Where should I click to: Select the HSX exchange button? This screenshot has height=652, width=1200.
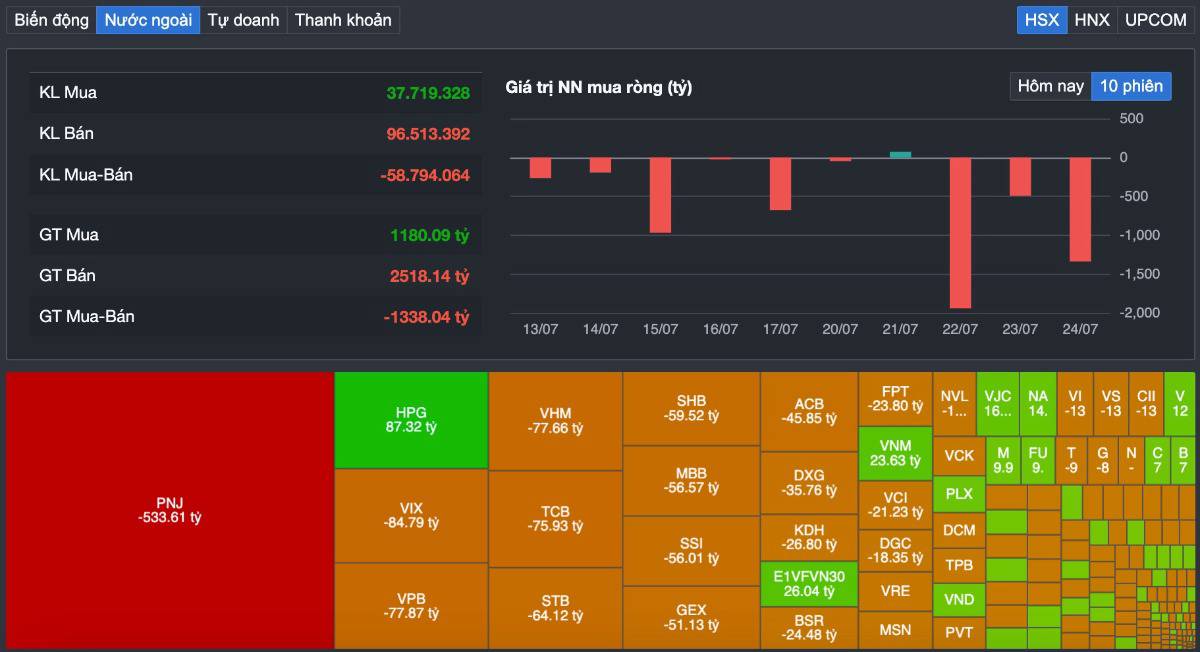click(1042, 20)
